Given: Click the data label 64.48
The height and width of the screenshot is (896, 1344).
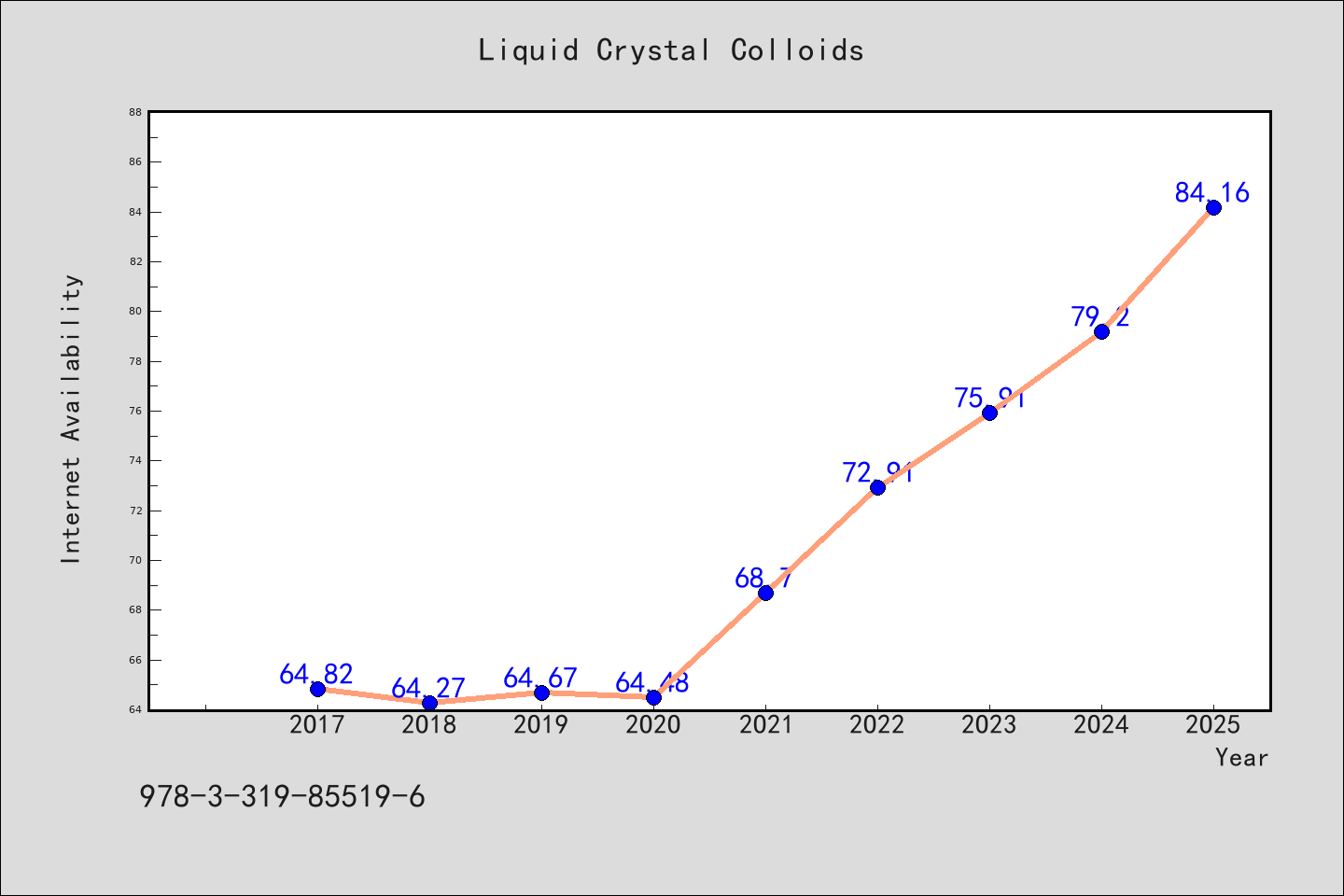Looking at the screenshot, I should tap(652, 682).
